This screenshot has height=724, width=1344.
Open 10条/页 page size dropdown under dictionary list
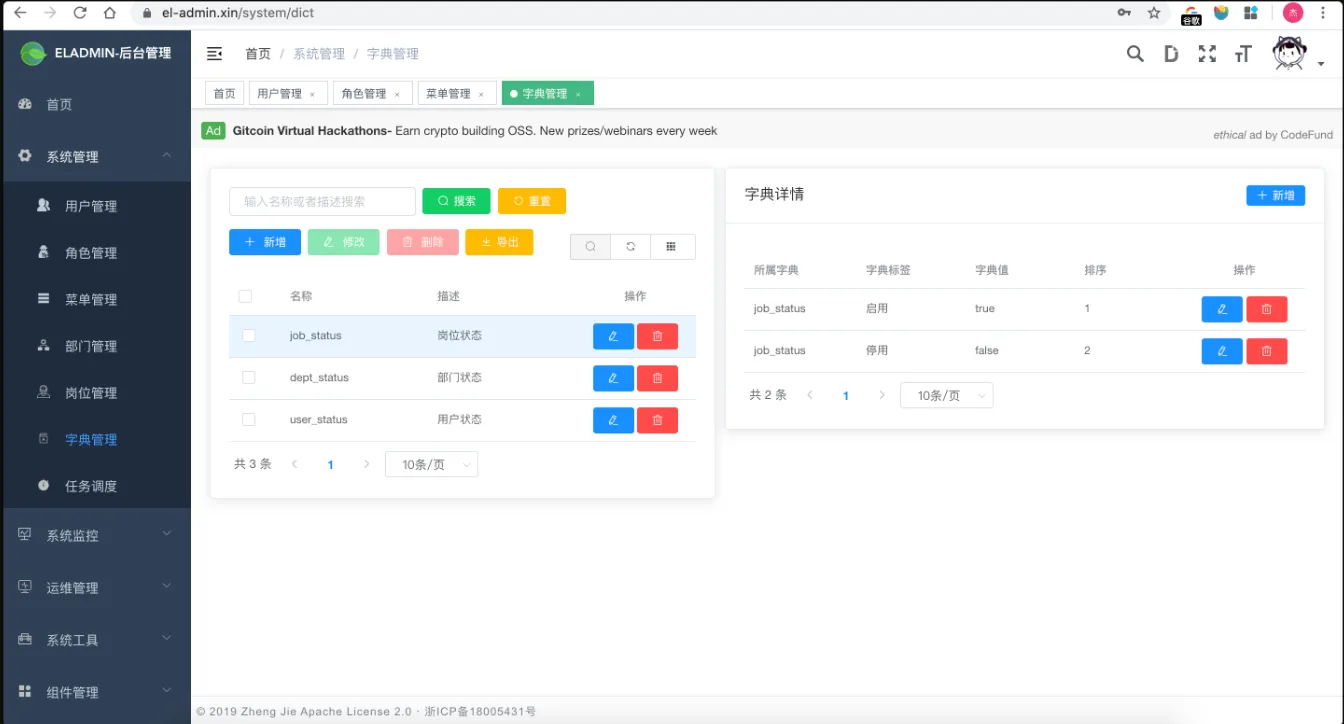coord(431,464)
